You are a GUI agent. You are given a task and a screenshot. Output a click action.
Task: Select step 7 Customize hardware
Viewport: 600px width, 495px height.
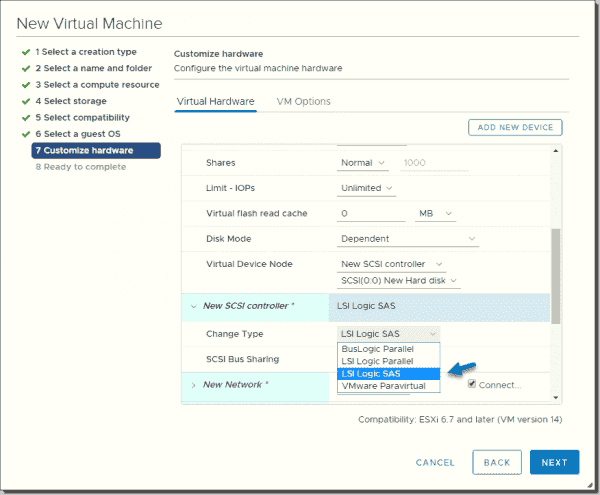[96, 150]
